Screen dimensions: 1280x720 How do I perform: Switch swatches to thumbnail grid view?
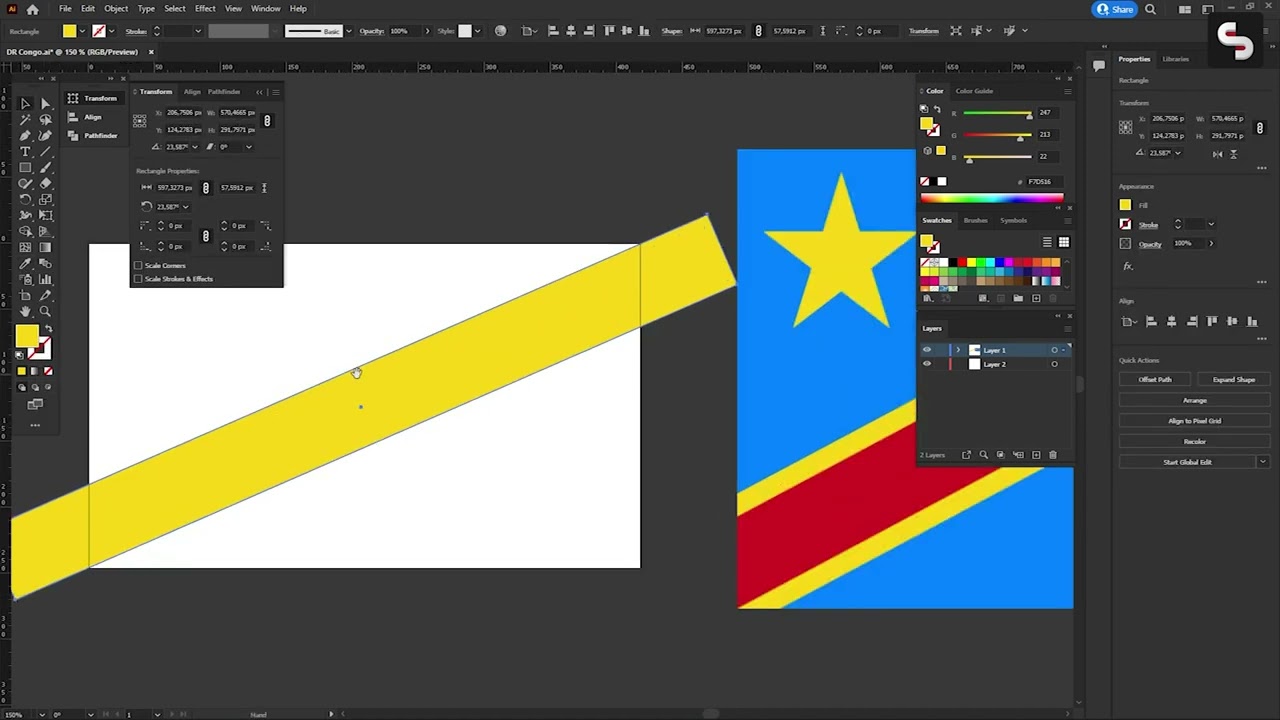click(x=1064, y=242)
